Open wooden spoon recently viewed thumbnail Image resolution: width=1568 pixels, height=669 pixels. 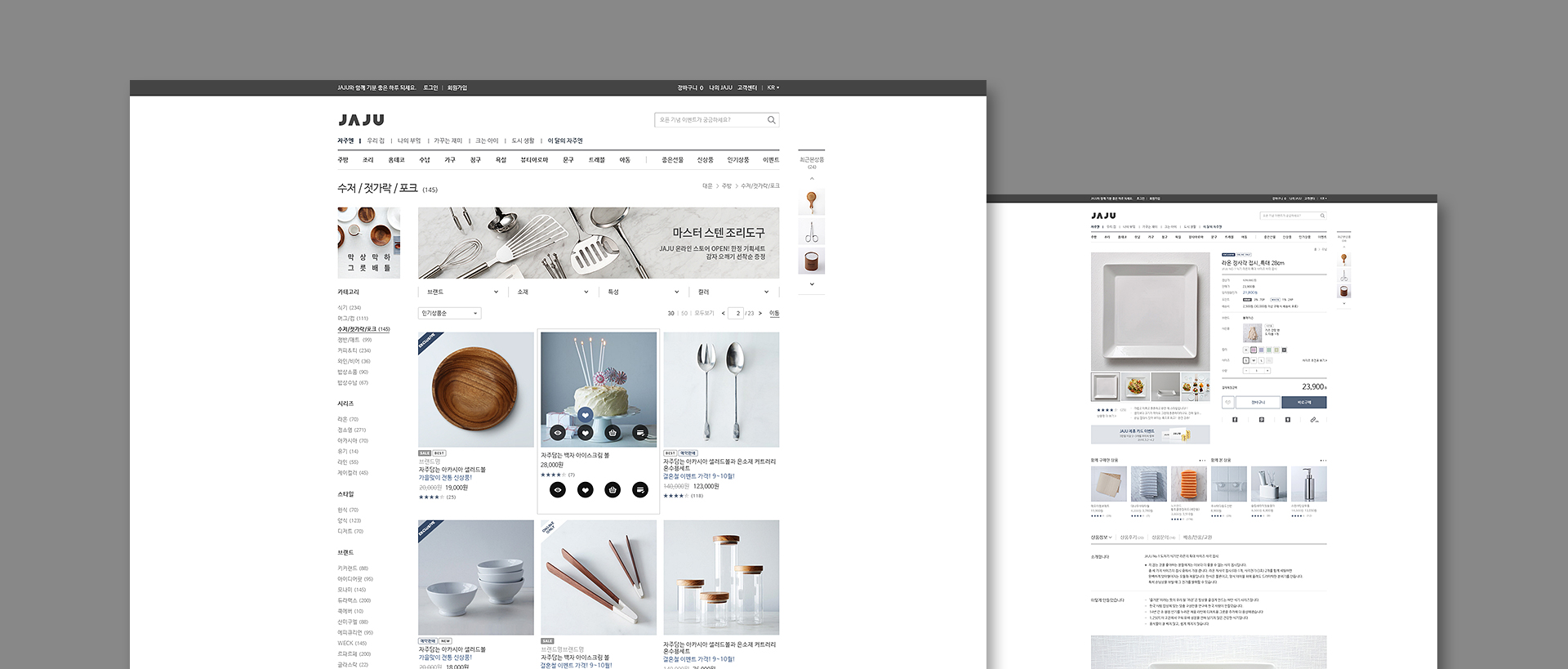pyautogui.click(x=812, y=202)
